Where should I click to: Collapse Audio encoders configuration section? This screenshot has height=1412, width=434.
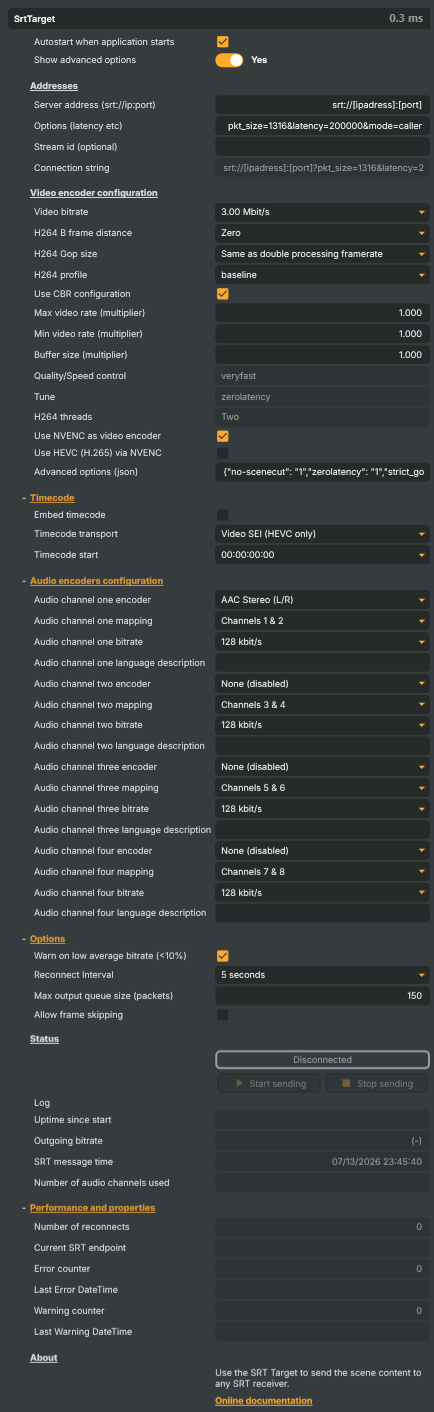pyautogui.click(x=97, y=580)
